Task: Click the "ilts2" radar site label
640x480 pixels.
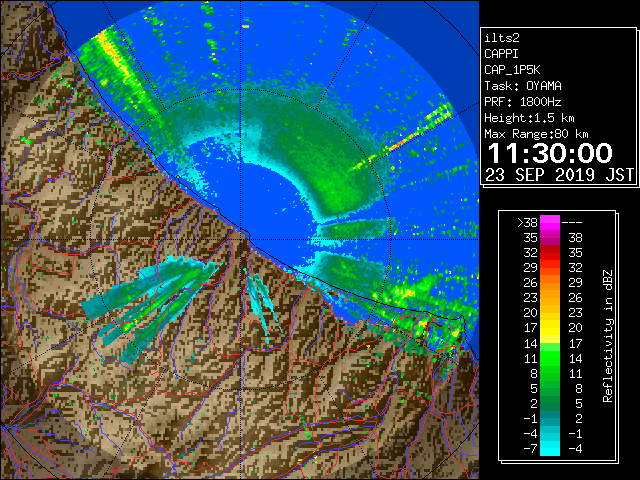Action: (502, 38)
